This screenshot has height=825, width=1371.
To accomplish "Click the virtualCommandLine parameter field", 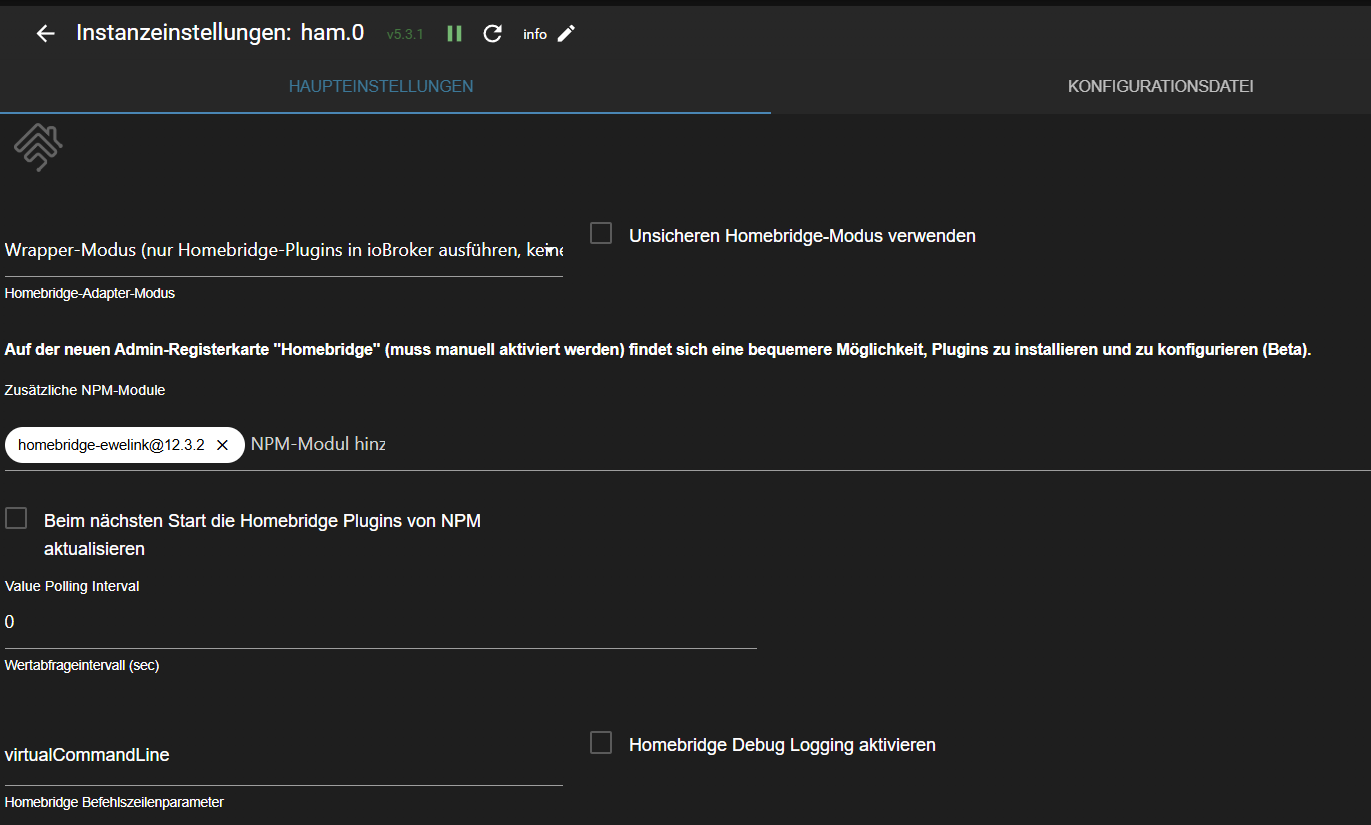I will click(283, 756).
